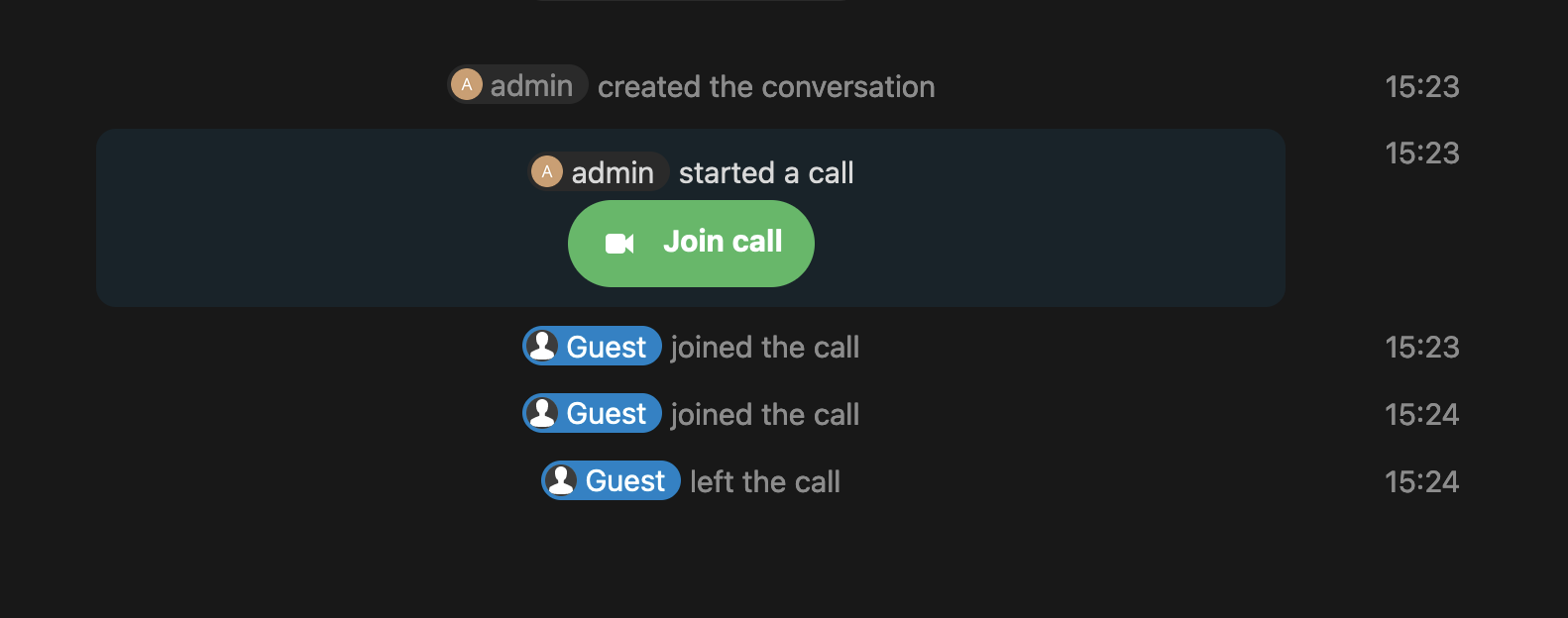1568x618 pixels.
Task: Click the text 'left the call' next to Guest
Action: pyautogui.click(x=763, y=480)
